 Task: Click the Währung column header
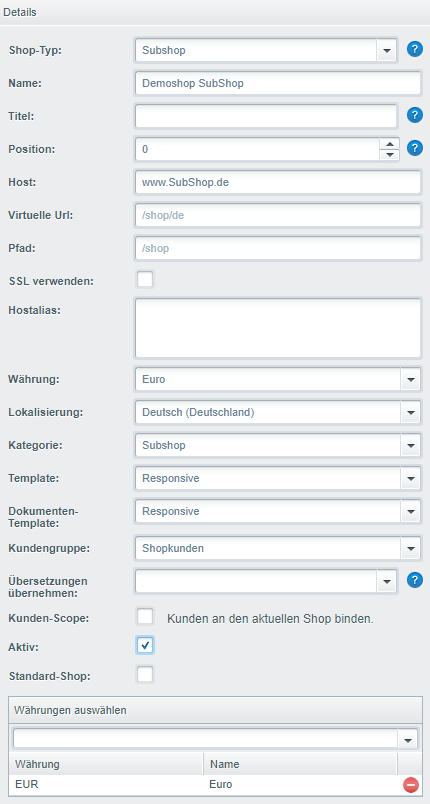pos(106,764)
